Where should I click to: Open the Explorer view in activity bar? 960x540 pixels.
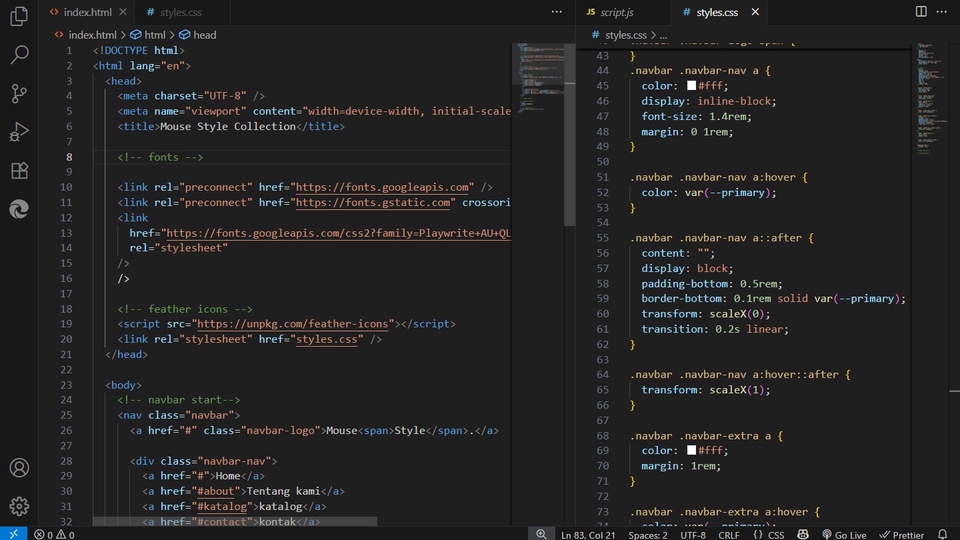19,17
